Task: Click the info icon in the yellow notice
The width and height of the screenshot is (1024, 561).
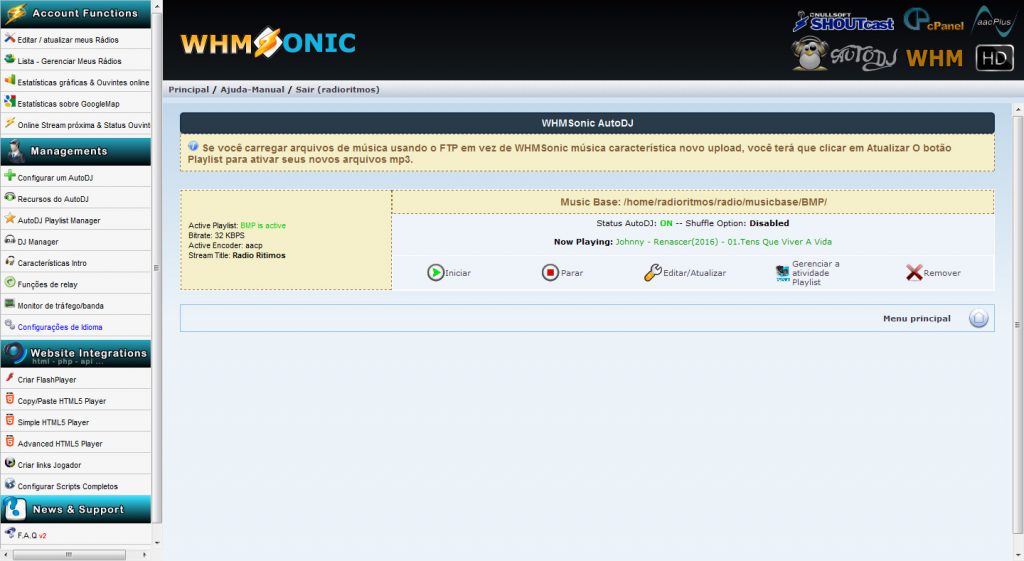Action: (193, 146)
